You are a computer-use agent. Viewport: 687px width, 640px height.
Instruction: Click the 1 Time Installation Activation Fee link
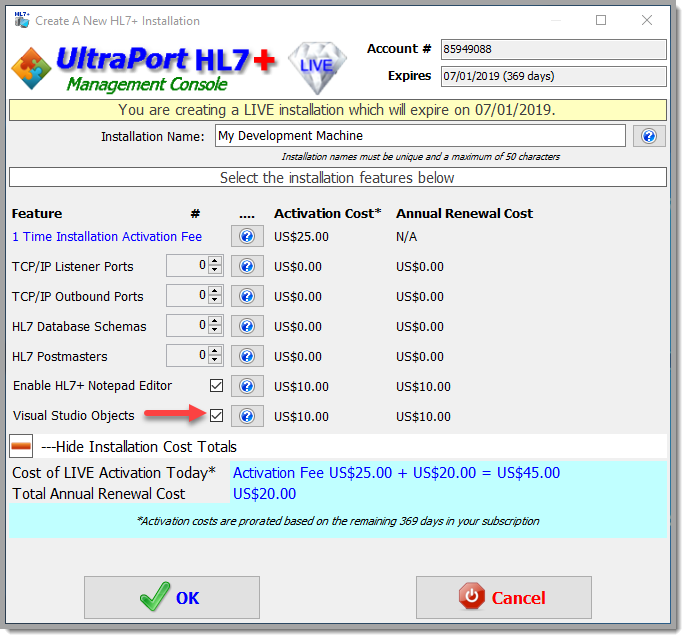pyautogui.click(x=107, y=237)
